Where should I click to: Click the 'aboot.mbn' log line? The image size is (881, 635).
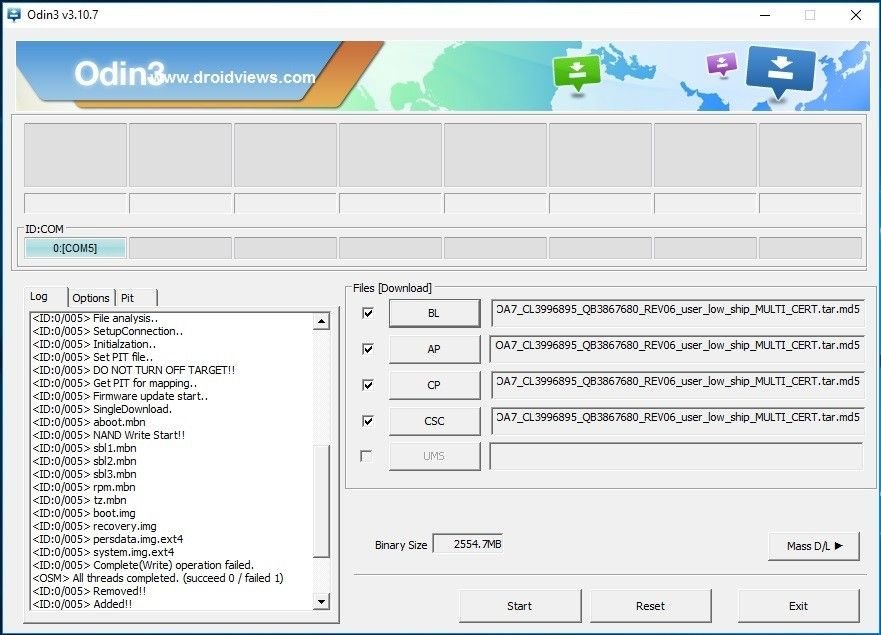[89, 422]
